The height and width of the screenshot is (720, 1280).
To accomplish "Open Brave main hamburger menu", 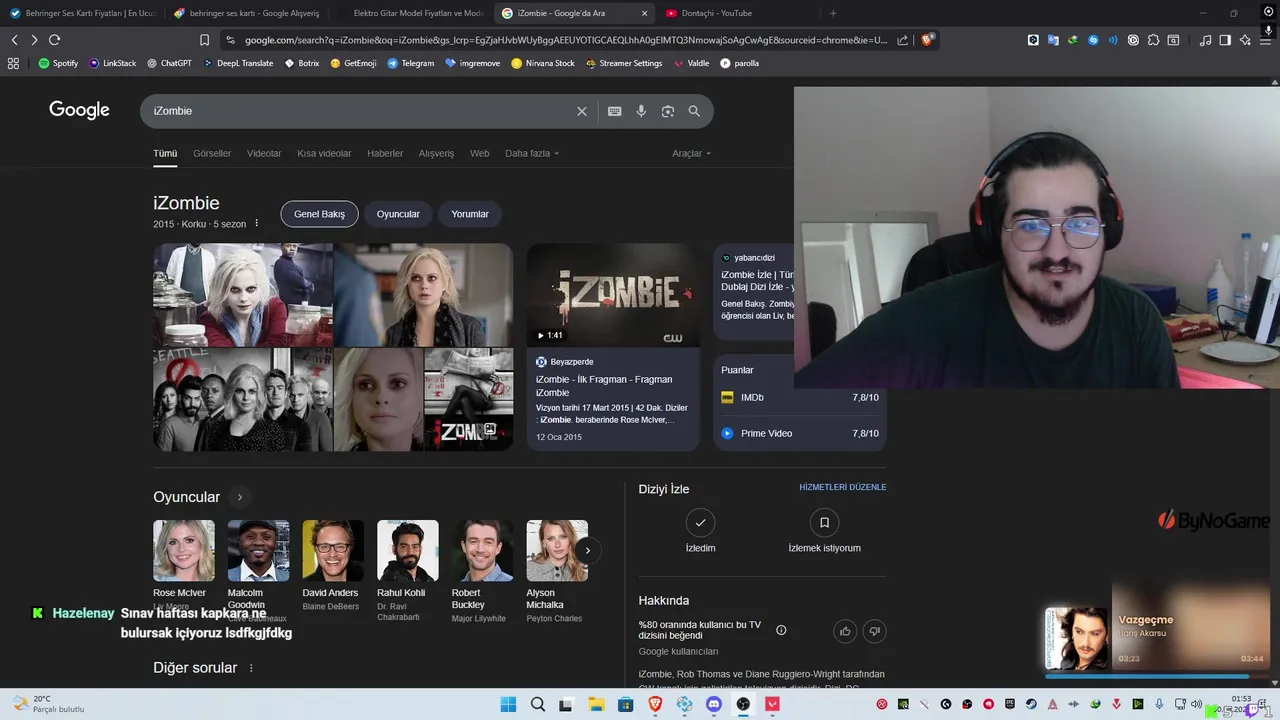I will (x=1265, y=40).
